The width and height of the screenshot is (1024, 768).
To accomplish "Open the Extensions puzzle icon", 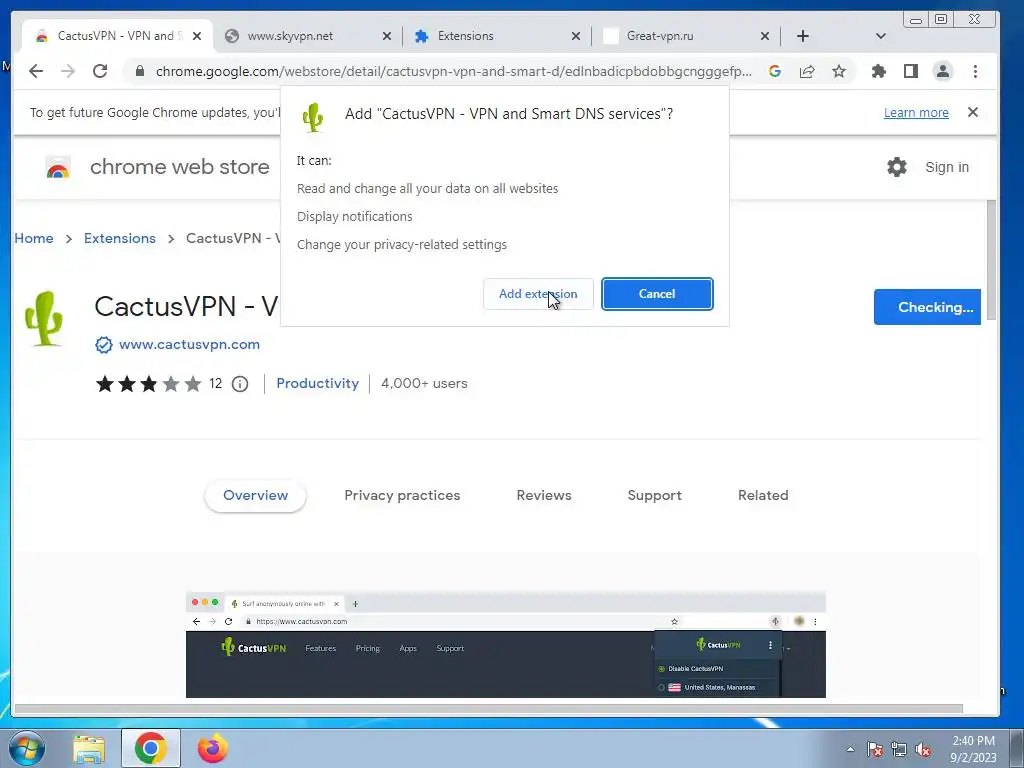I will (879, 71).
